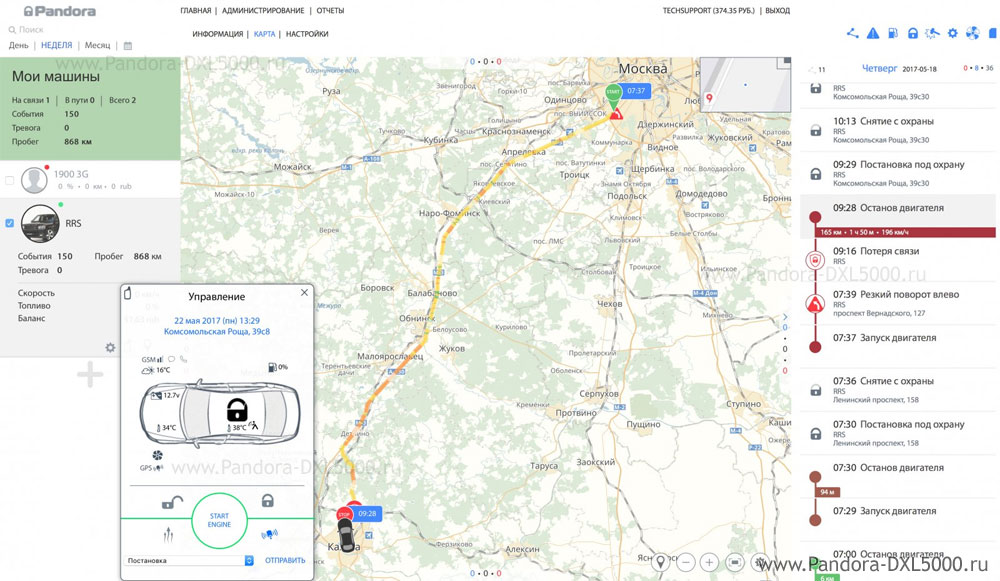Check the 1900 3G car checkbox
Viewport: 1000px width, 581px height.
tap(9, 180)
